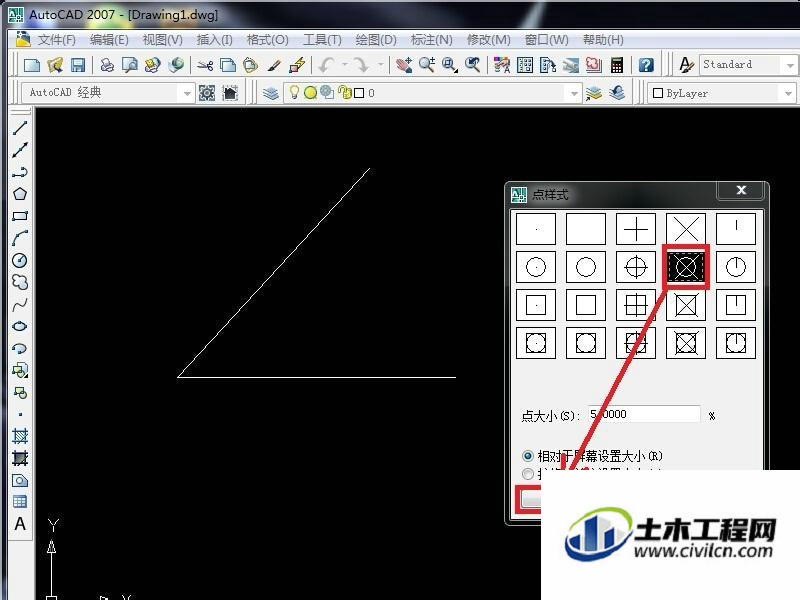The image size is (800, 600).
Task: Click the Open file icon
Action: (55, 65)
